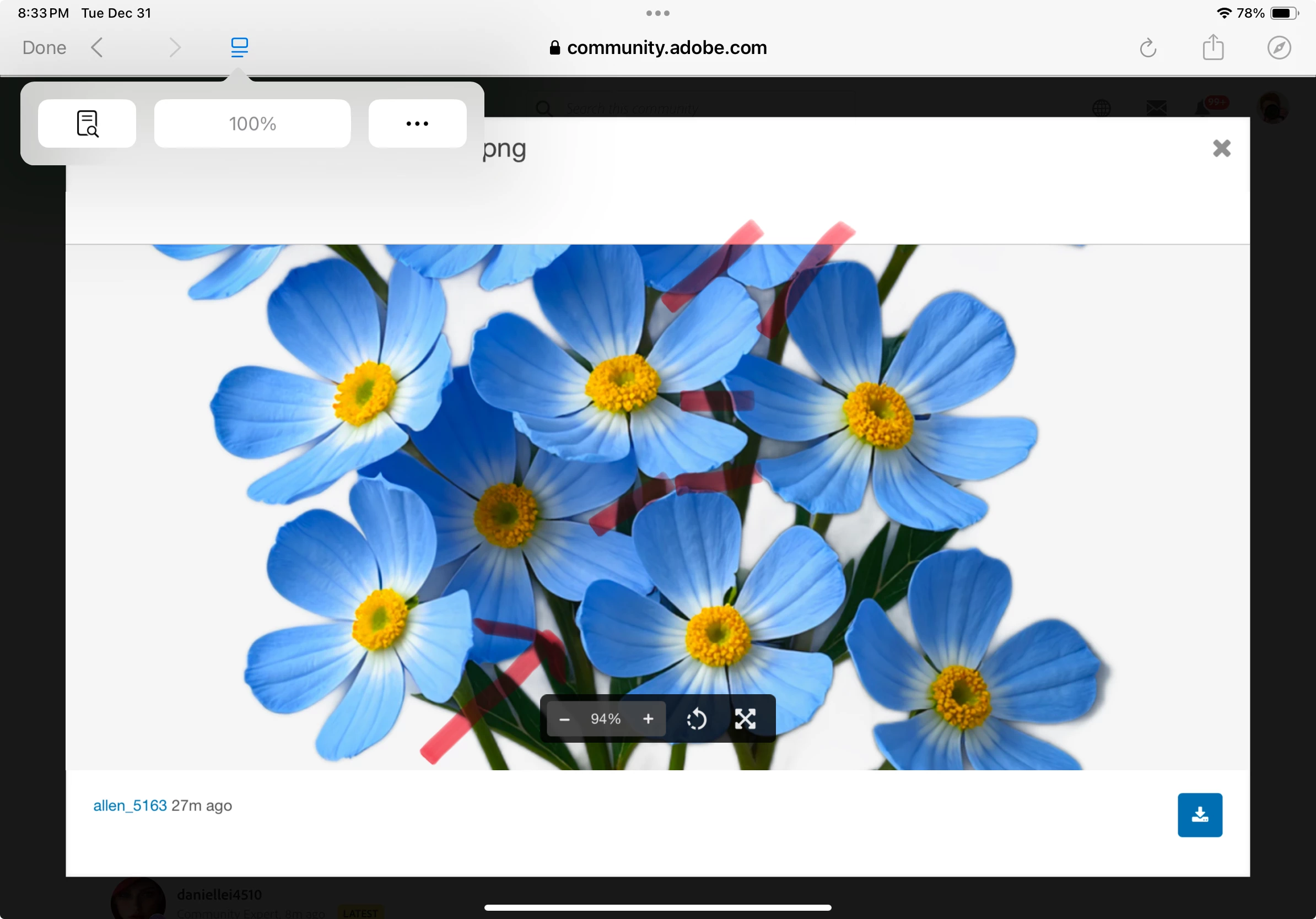Open allen_5163 profile link

(x=130, y=806)
